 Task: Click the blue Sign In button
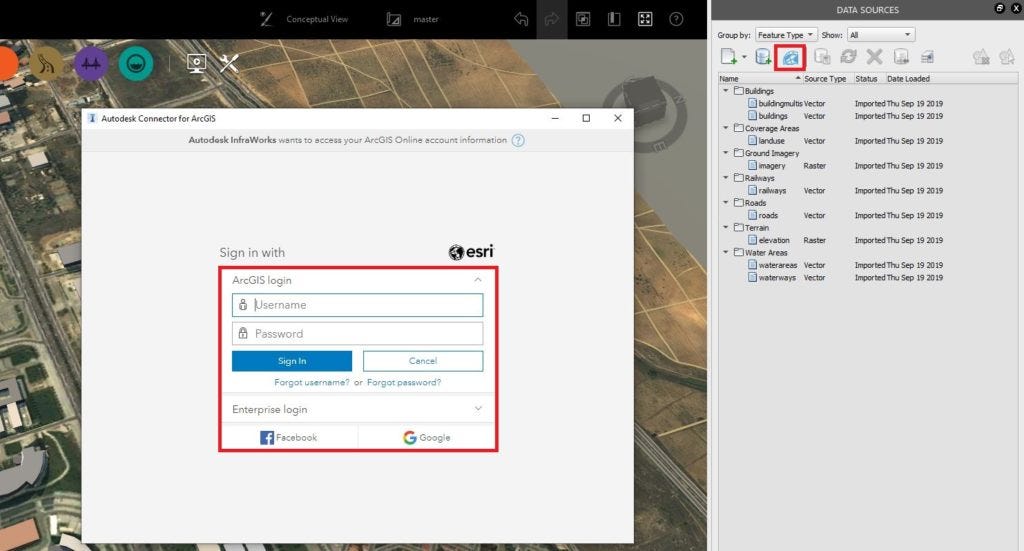pyautogui.click(x=292, y=361)
